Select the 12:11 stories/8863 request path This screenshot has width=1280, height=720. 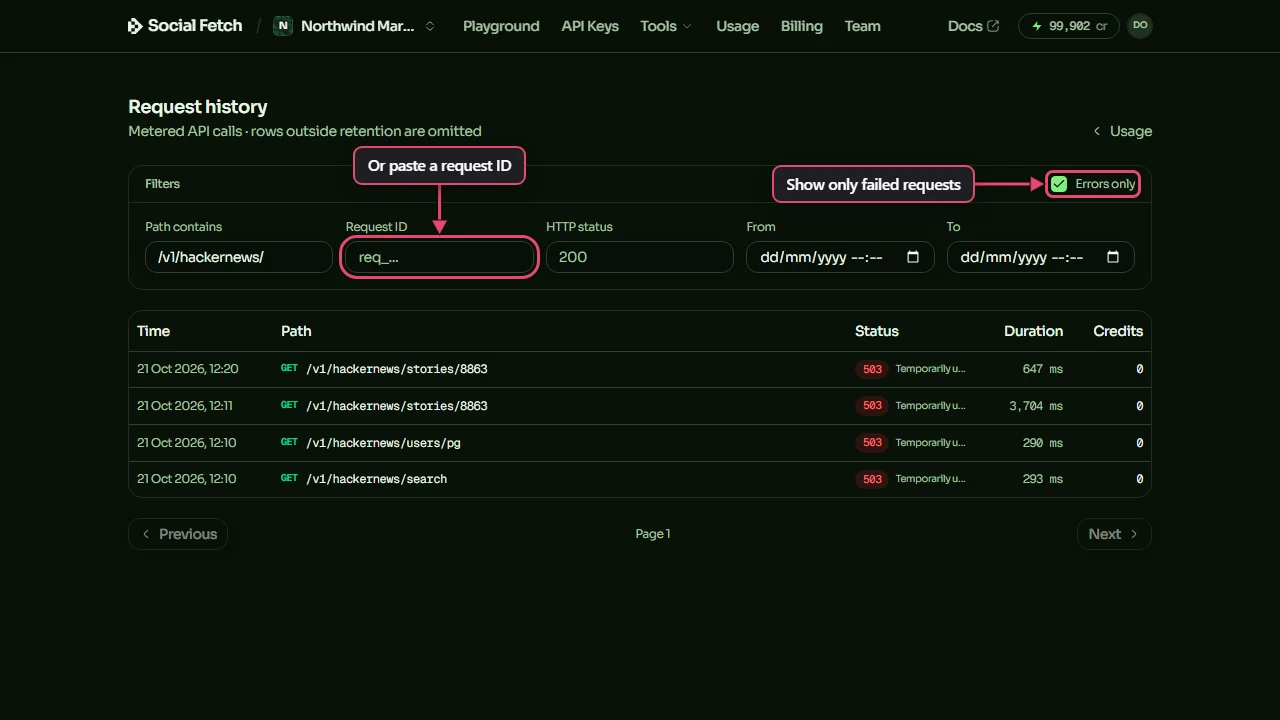tap(397, 406)
